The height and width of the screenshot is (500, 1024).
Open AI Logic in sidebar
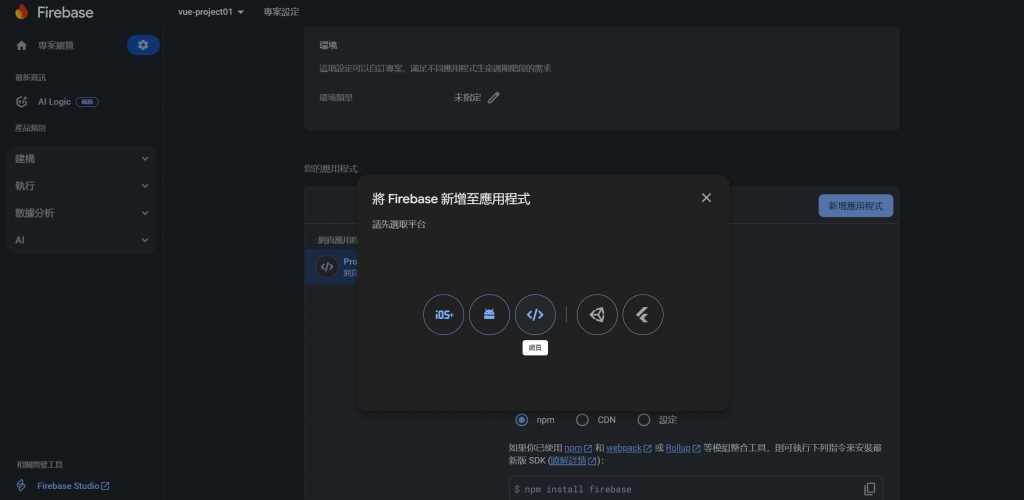coord(54,102)
